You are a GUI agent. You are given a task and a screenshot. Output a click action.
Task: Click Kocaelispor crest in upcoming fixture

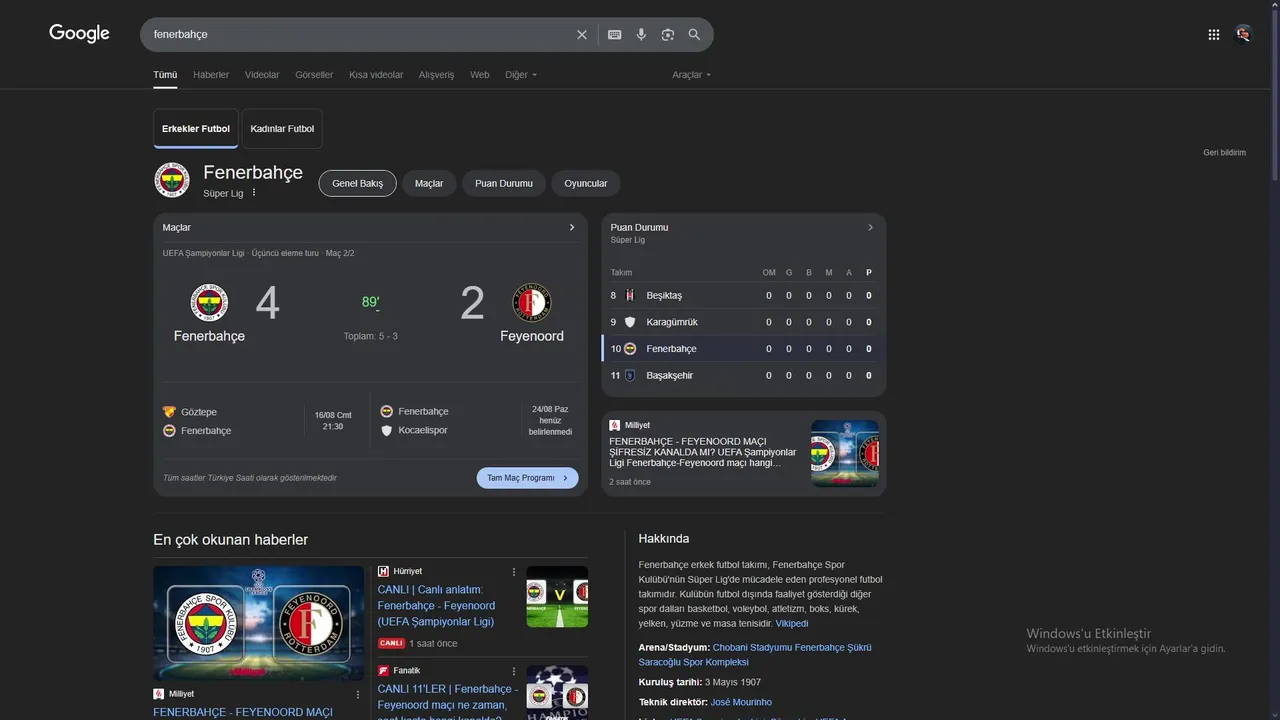(387, 430)
